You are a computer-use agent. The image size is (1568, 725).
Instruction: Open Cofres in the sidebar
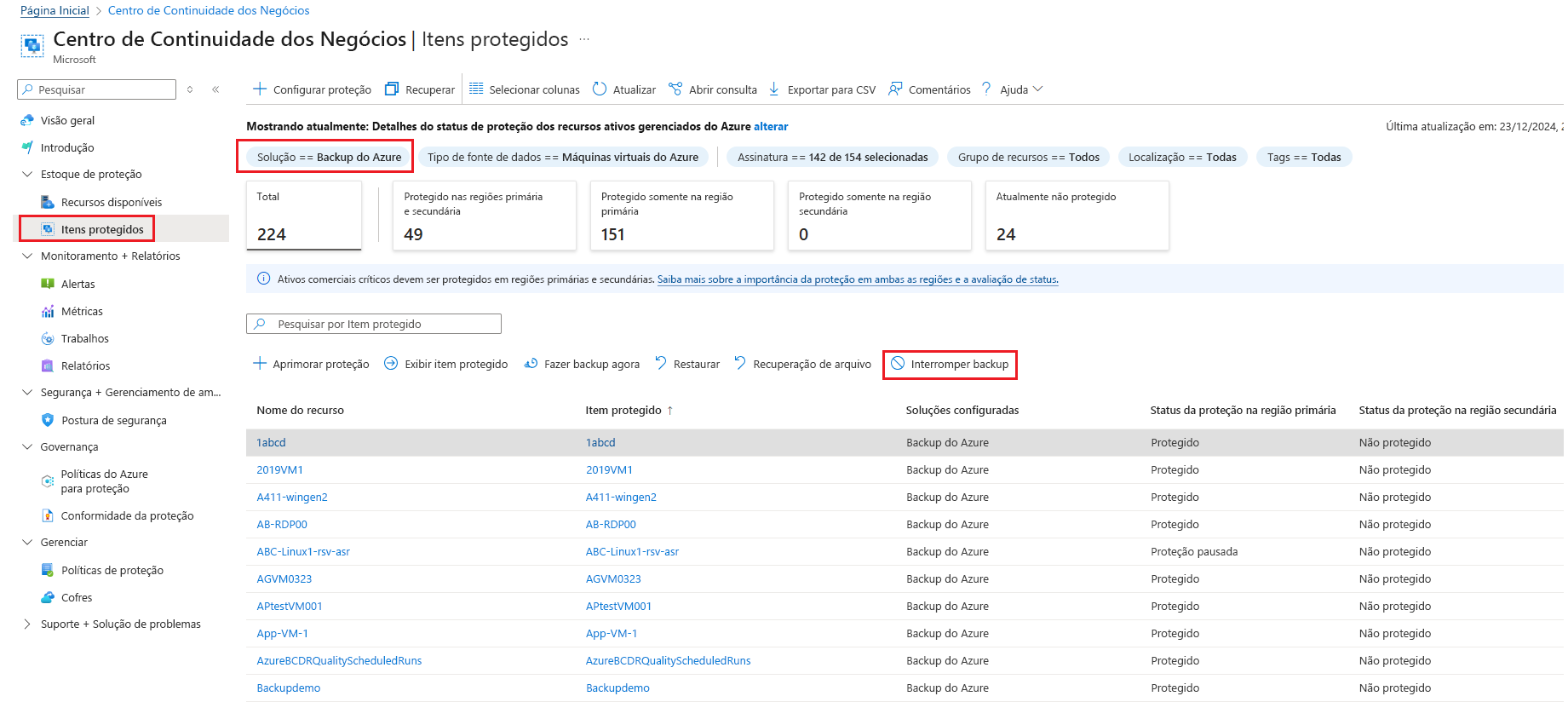tap(77, 597)
